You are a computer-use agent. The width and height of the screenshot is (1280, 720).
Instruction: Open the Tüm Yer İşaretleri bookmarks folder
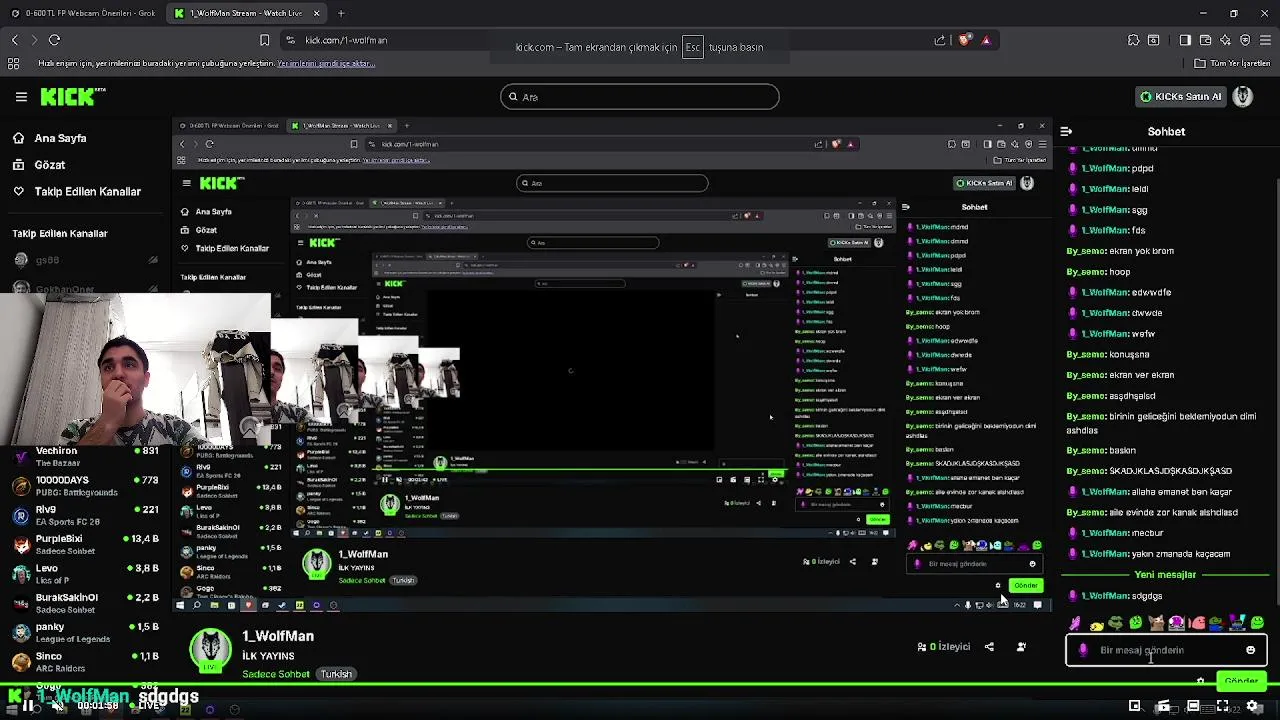[1232, 63]
